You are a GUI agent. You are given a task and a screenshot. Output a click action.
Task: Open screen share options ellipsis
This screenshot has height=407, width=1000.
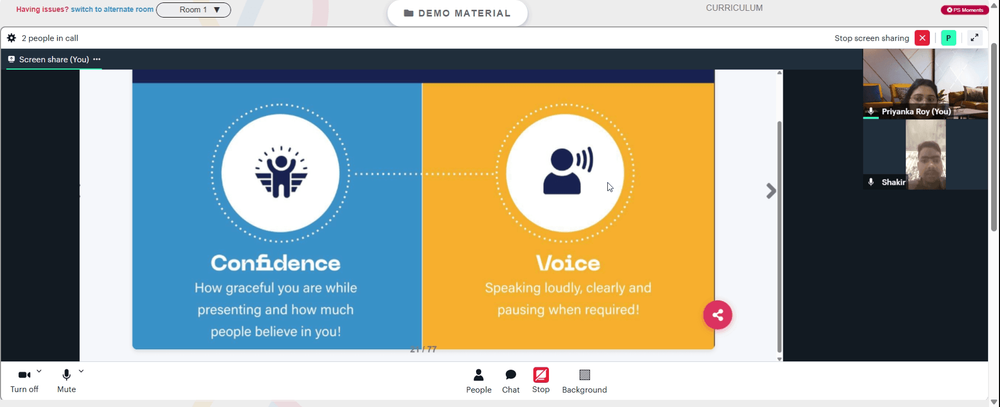click(x=97, y=59)
